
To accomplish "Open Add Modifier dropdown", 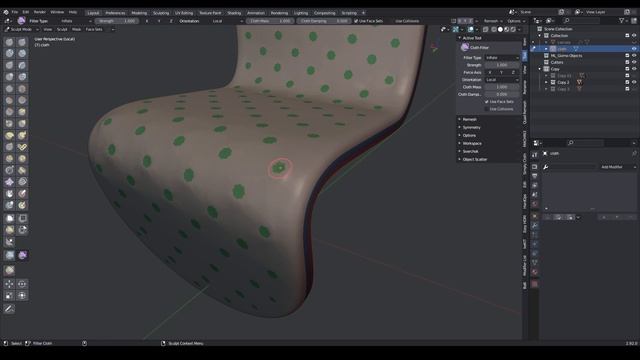I will (x=618, y=167).
